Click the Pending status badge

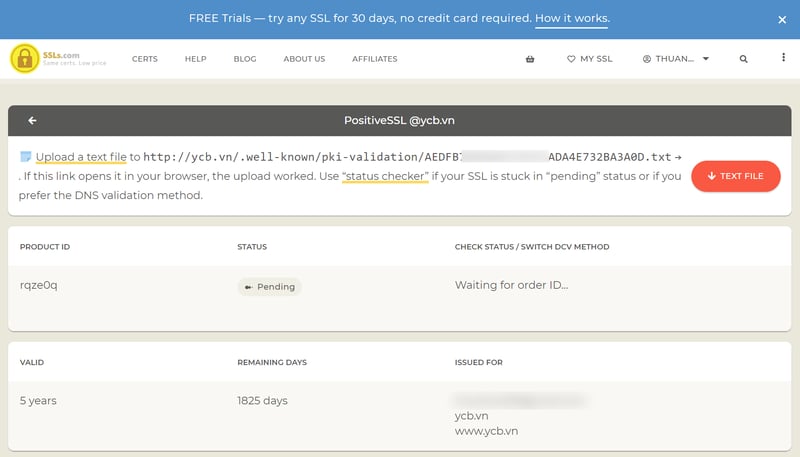coord(270,286)
